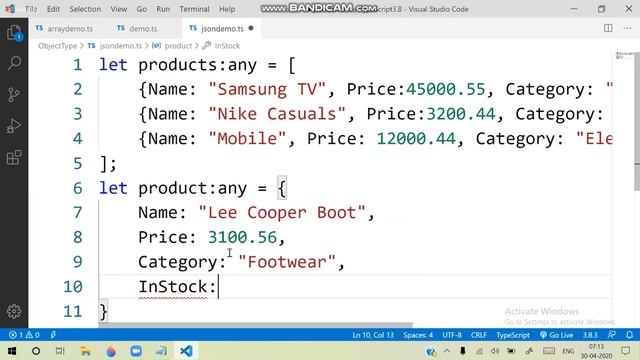Viewport: 640px width, 360px height.
Task: Open the View menu
Action: (x=118, y=9)
